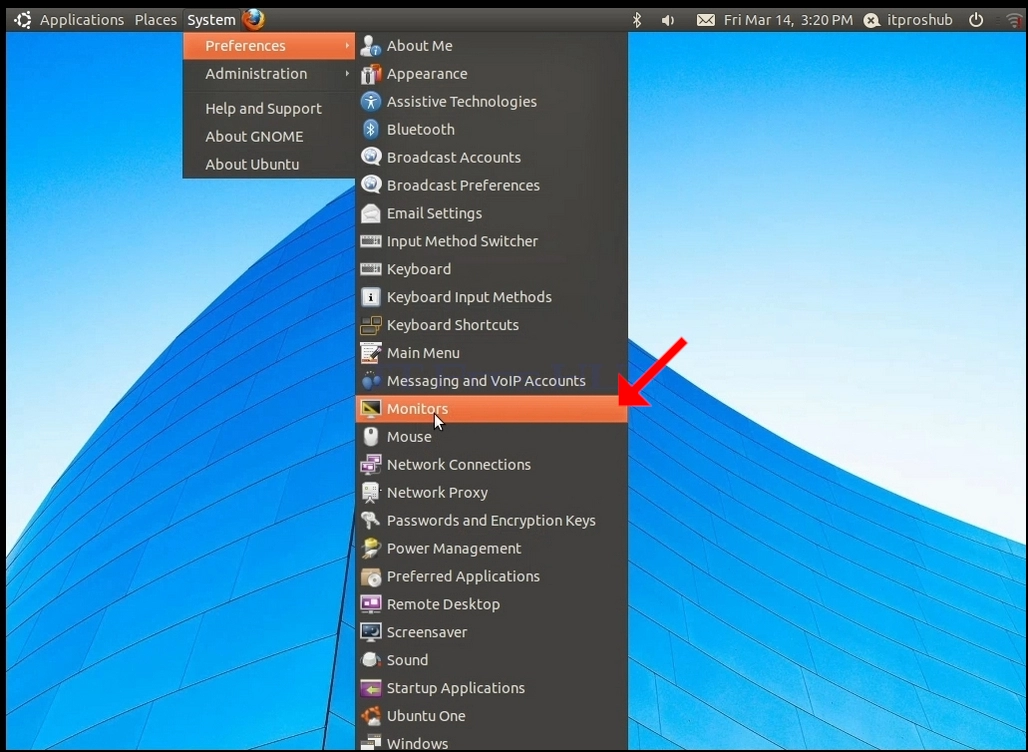
Task: Click the Email Settings envelope icon
Action: (370, 214)
